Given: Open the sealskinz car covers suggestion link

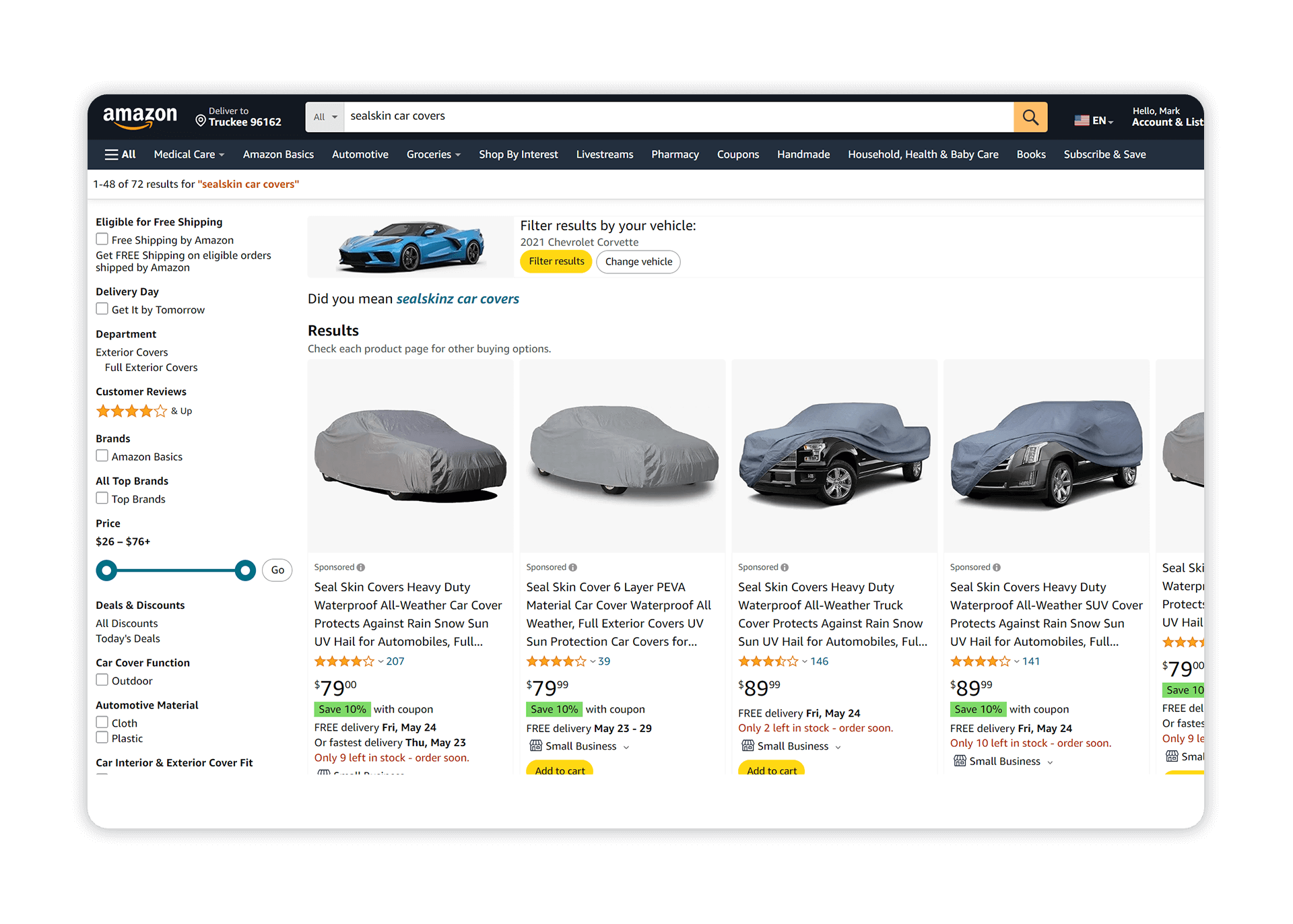Looking at the screenshot, I should click(457, 298).
